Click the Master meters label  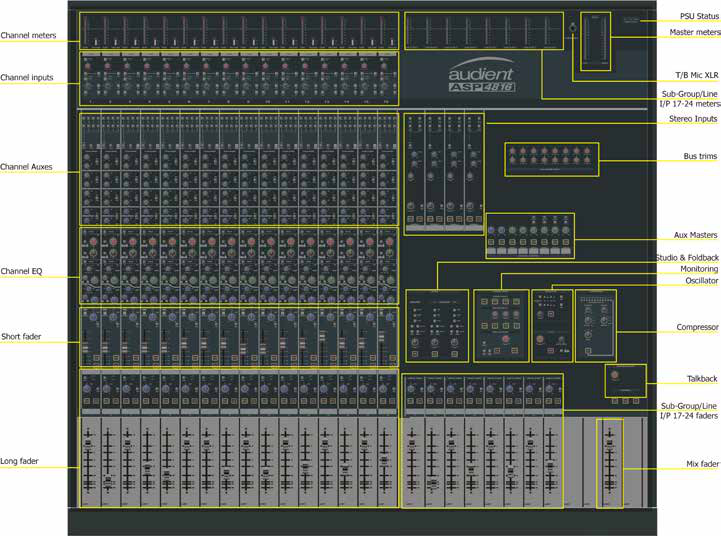coord(695,32)
